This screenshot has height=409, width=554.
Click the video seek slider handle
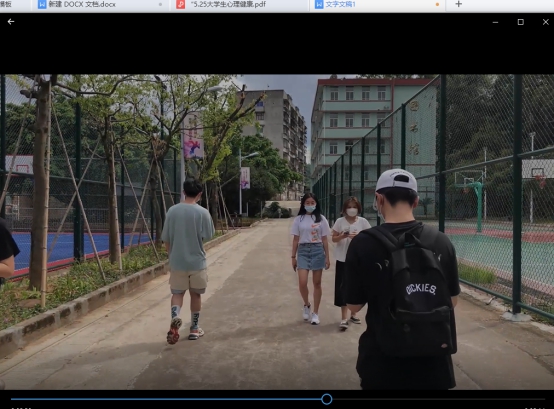327,399
